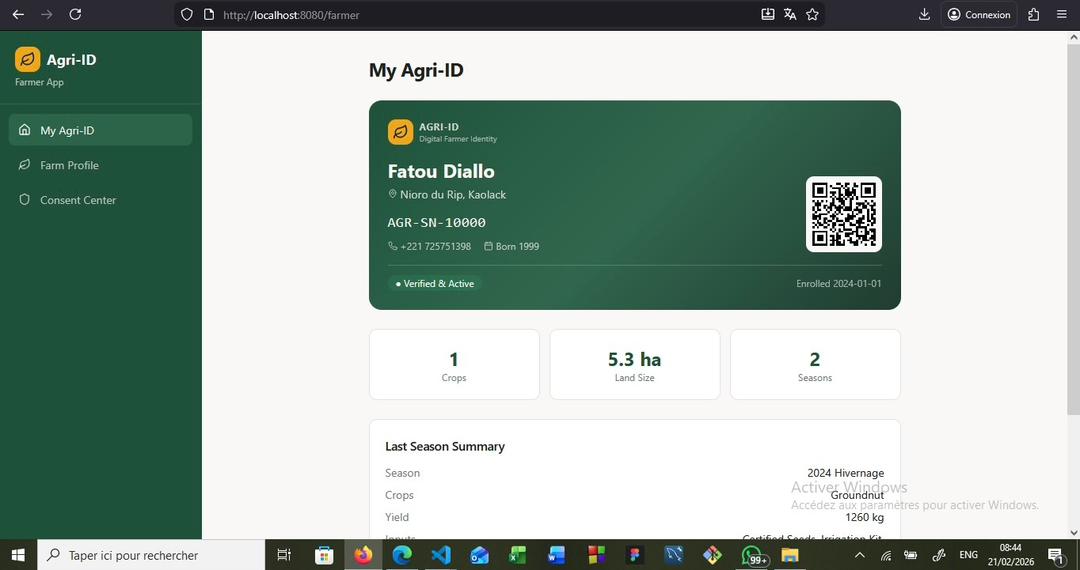Open Farm Profile in the sidebar
This screenshot has width=1080, height=570.
coord(101,165)
